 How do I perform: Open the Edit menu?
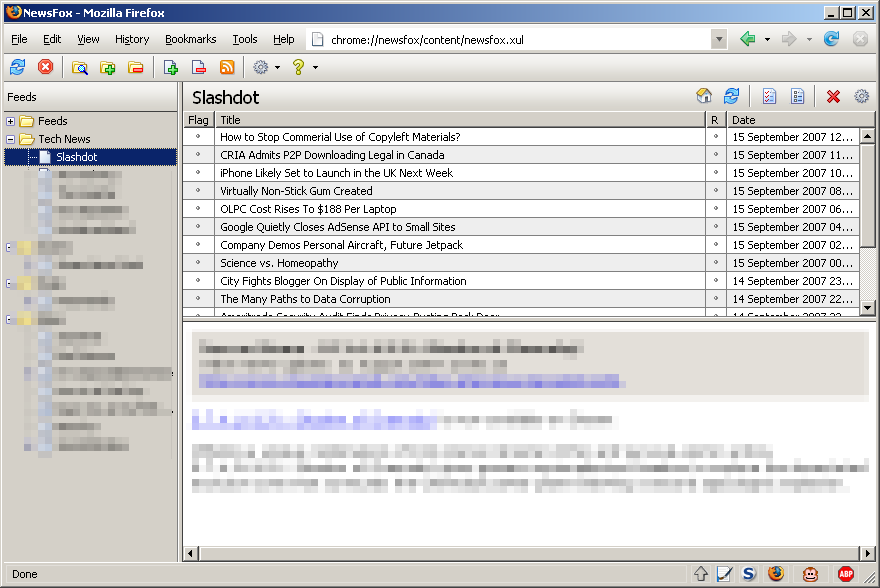point(52,39)
